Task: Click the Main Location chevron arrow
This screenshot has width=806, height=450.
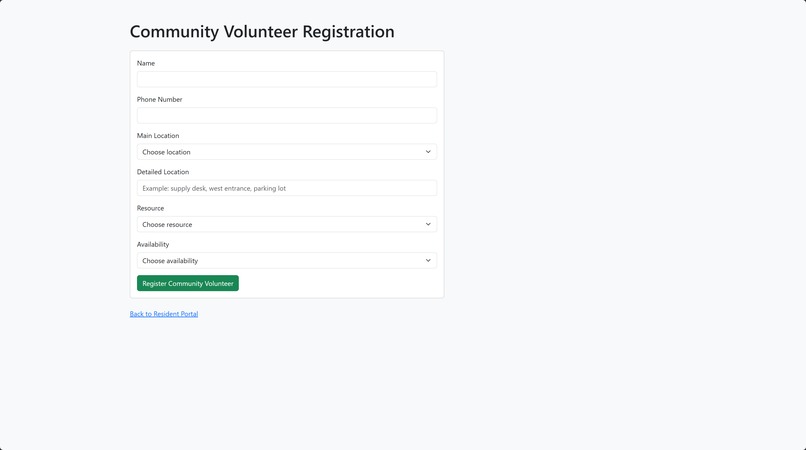Action: 428,152
